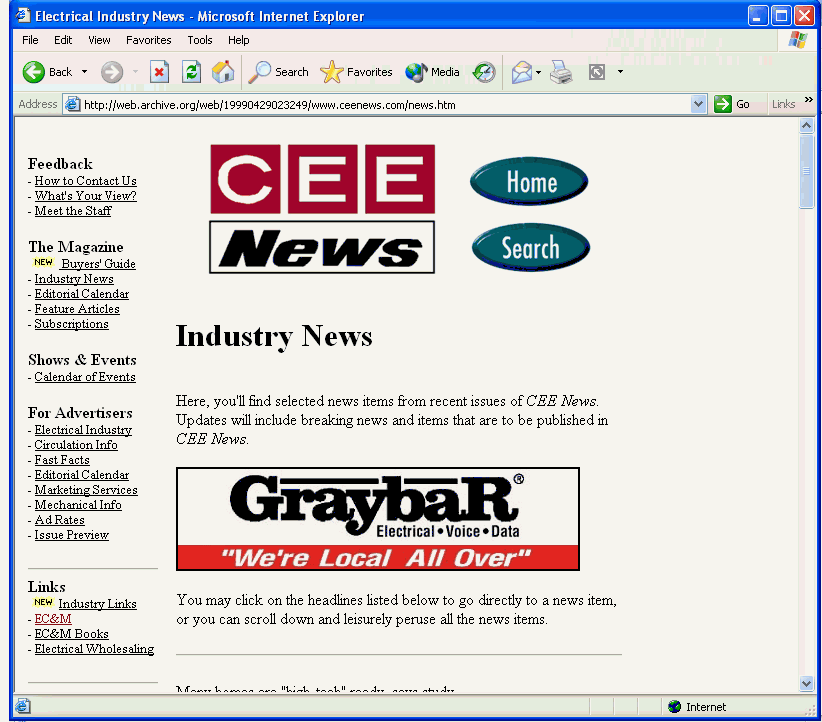Click the Stop loading icon

[x=159, y=72]
